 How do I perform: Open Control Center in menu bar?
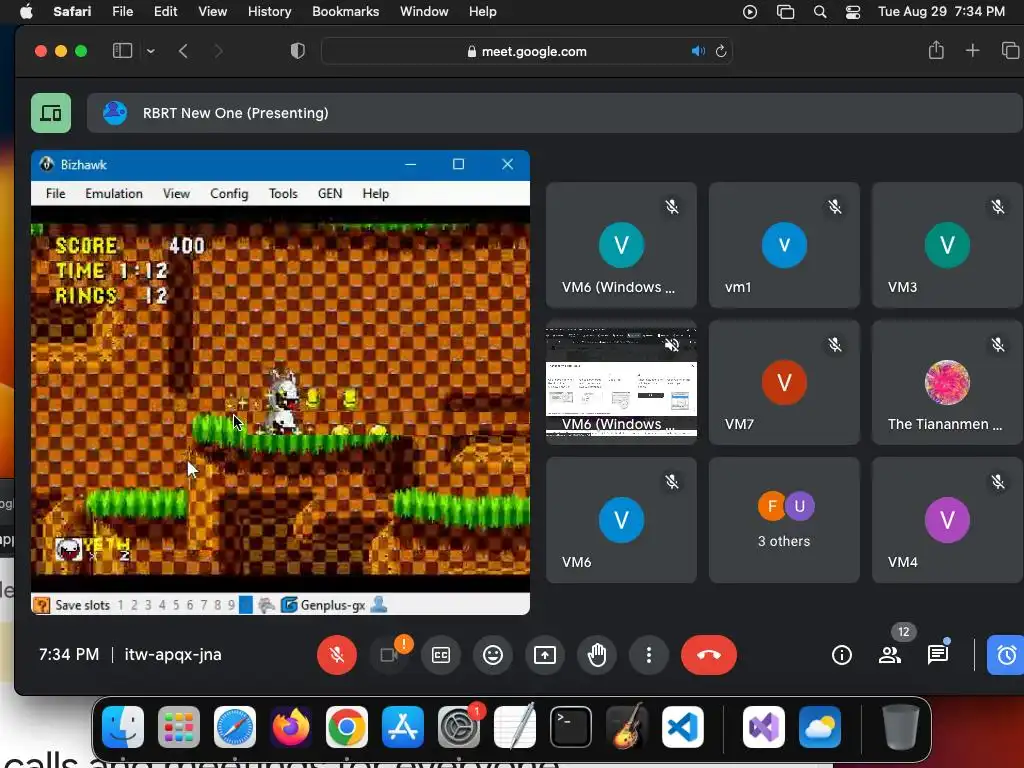[852, 11]
